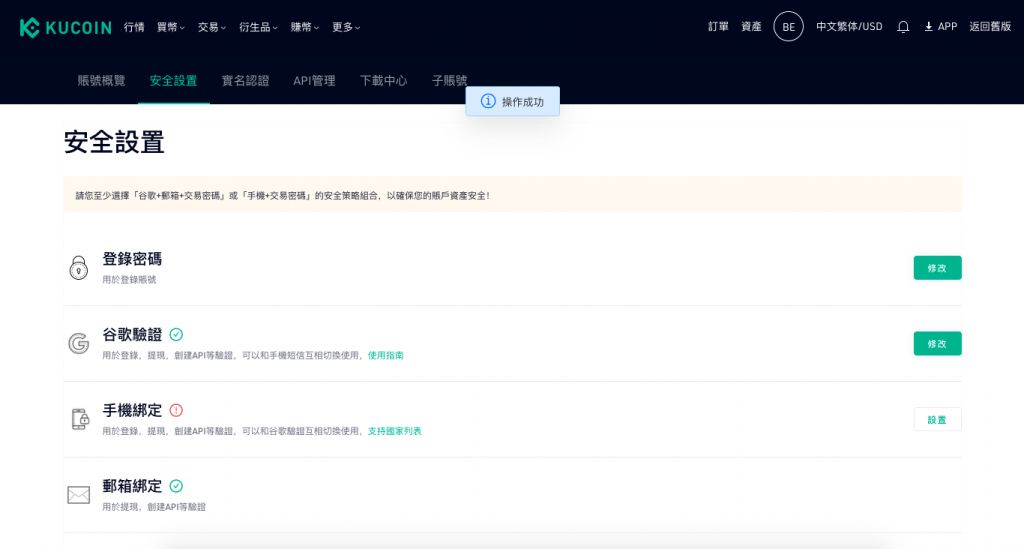The width and height of the screenshot is (1024, 549).
Task: Click the info icon in 操作成功 toast
Action: tap(488, 101)
